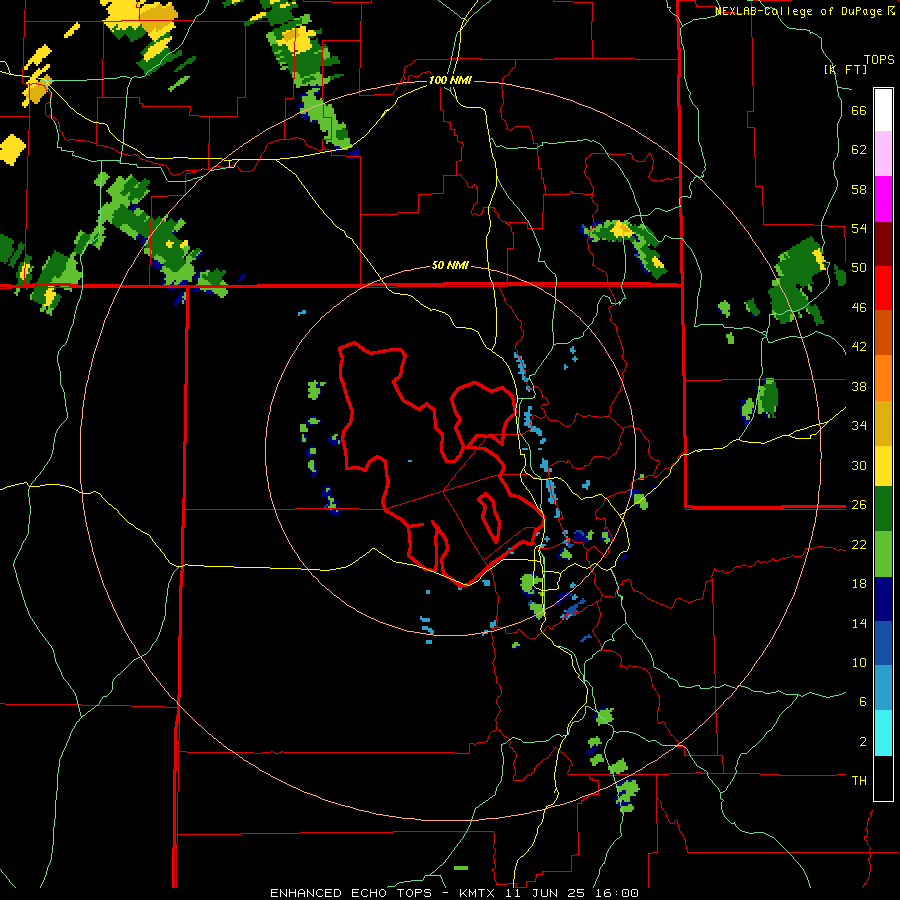Click the gold legend swatch

pos(883,421)
